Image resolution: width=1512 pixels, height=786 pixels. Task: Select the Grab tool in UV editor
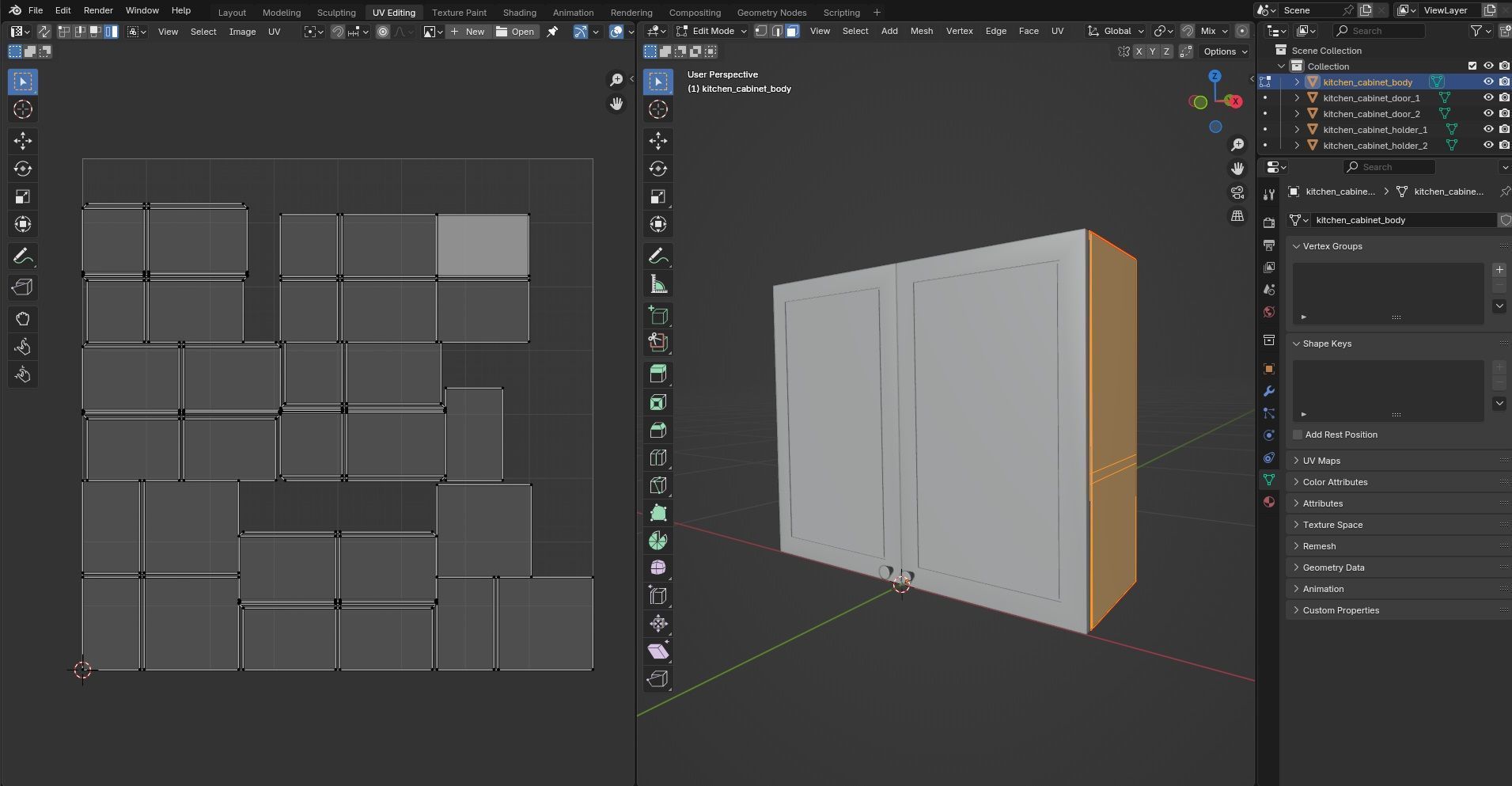tap(23, 319)
